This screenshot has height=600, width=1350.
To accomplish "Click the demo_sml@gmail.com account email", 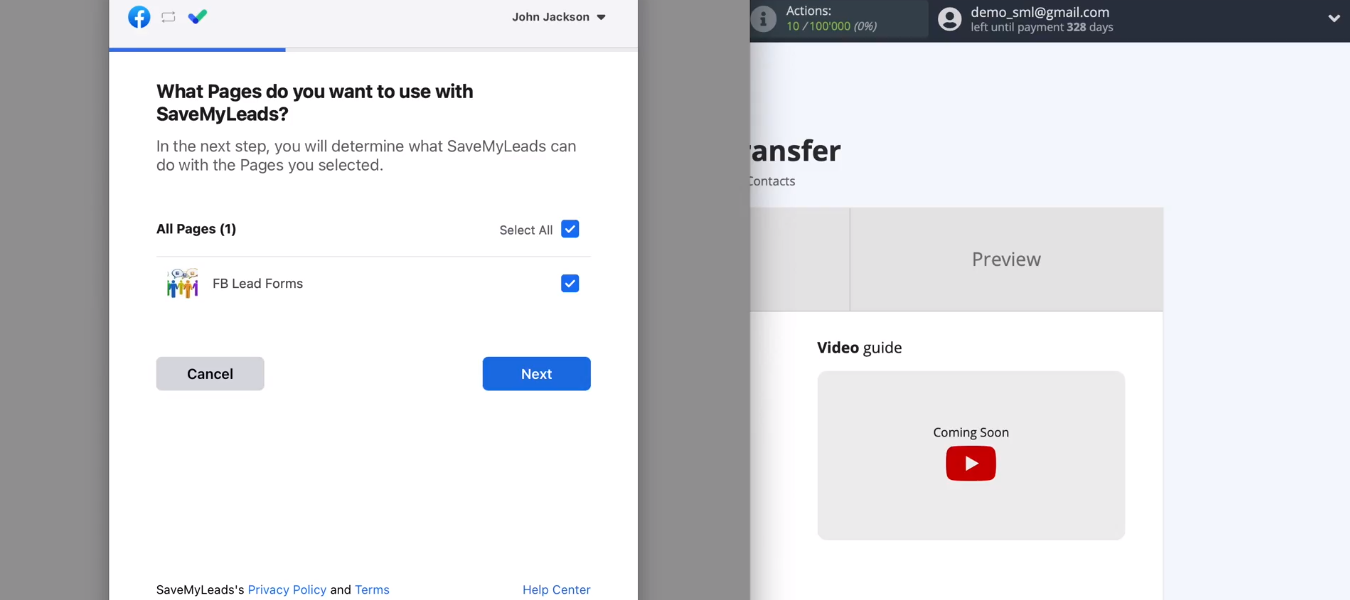I will 1040,12.
